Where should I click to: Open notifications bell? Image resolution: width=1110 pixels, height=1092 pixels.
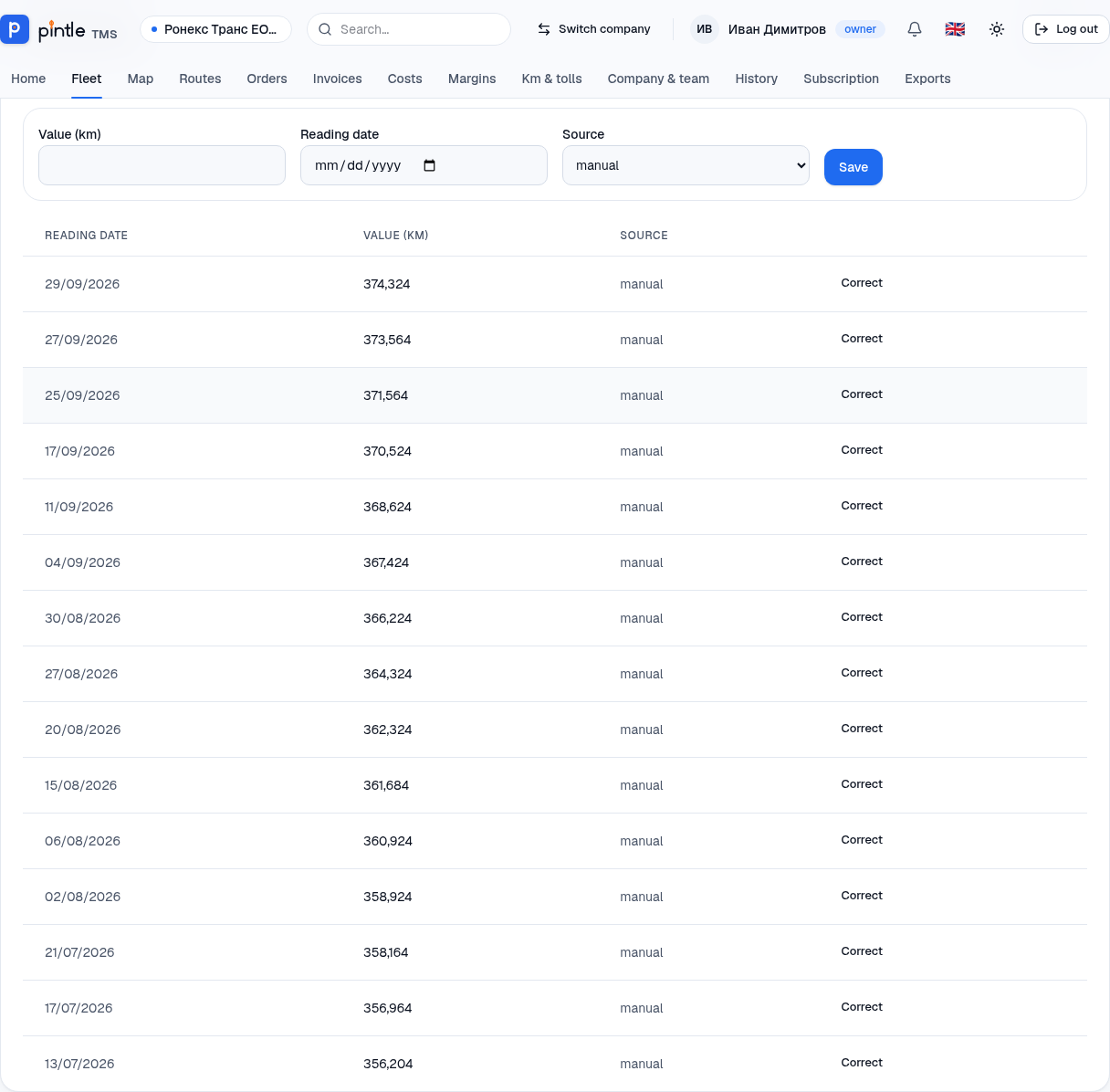tap(915, 29)
